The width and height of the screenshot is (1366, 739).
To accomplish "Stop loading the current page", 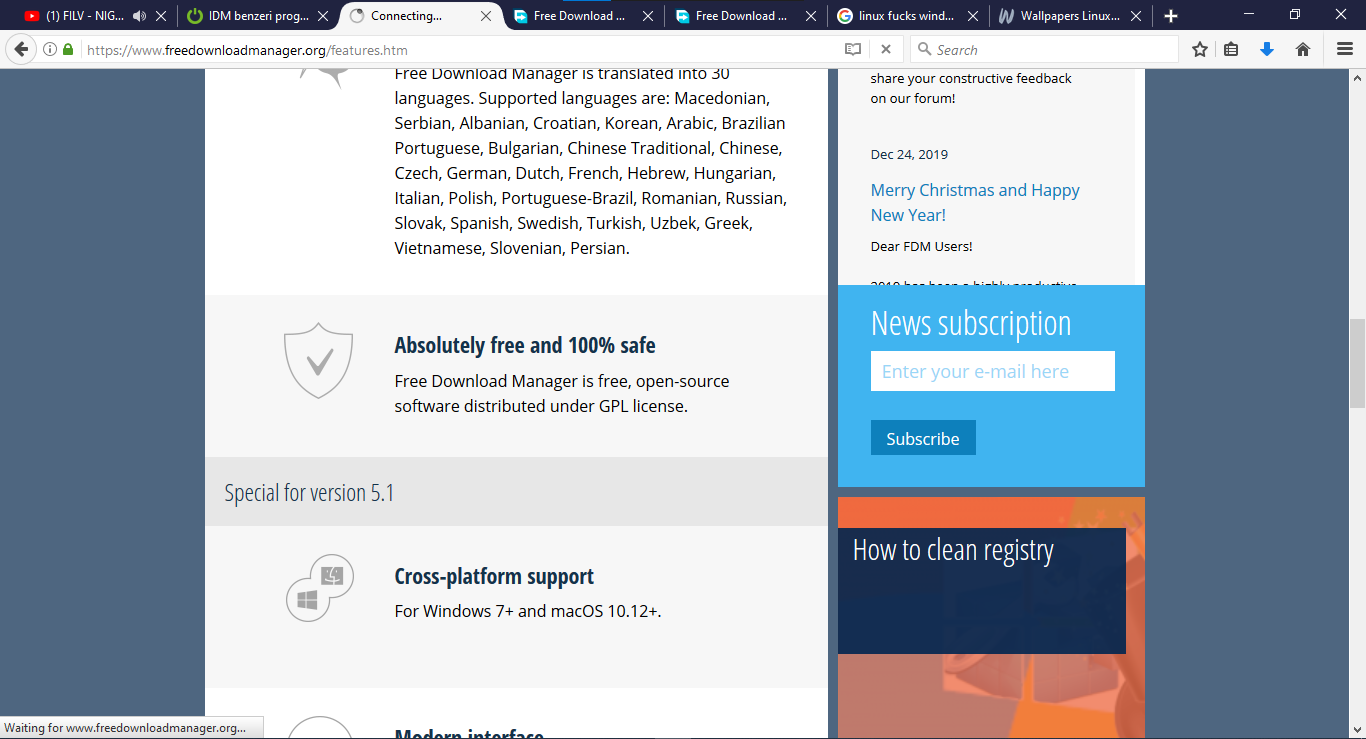I will tap(885, 49).
